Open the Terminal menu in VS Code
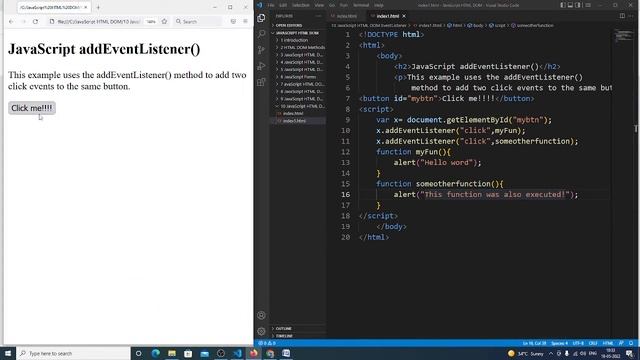 click(361, 5)
